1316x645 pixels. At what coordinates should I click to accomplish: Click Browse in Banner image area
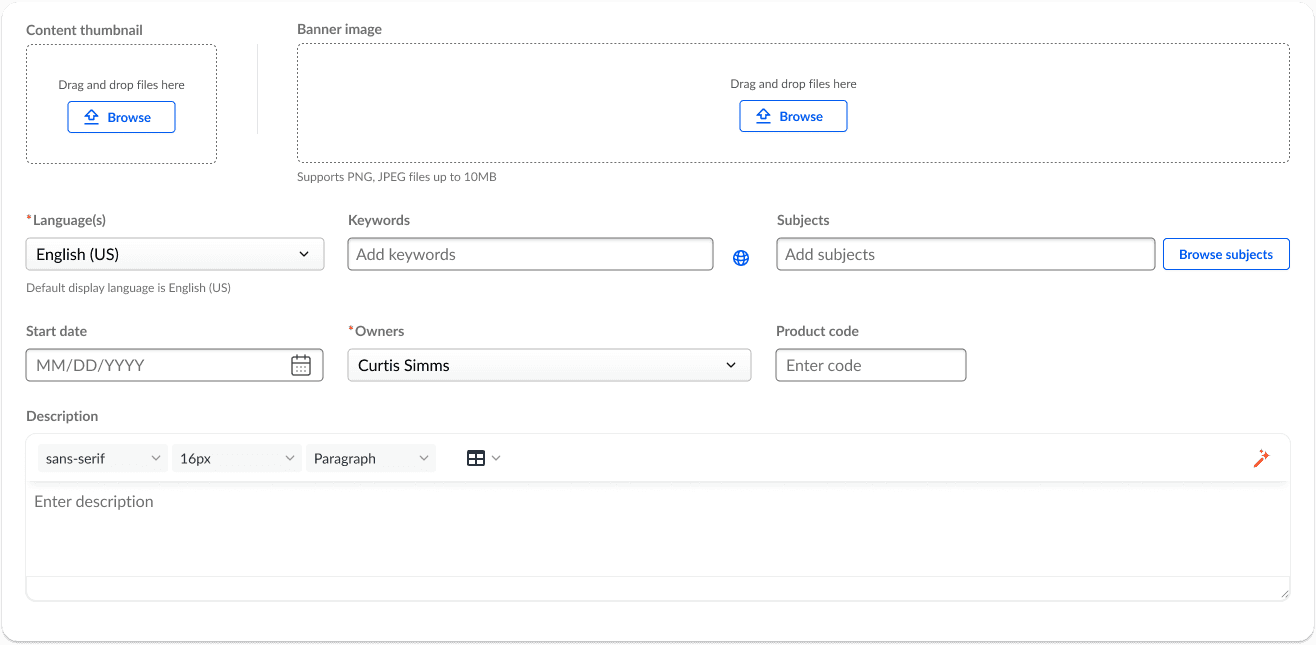pyautogui.click(x=793, y=116)
